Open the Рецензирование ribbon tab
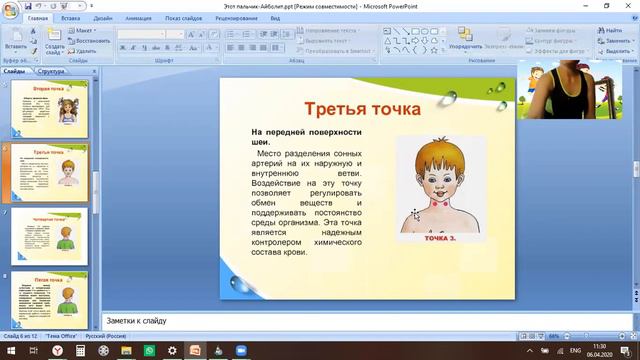The image size is (640, 360). (x=236, y=18)
